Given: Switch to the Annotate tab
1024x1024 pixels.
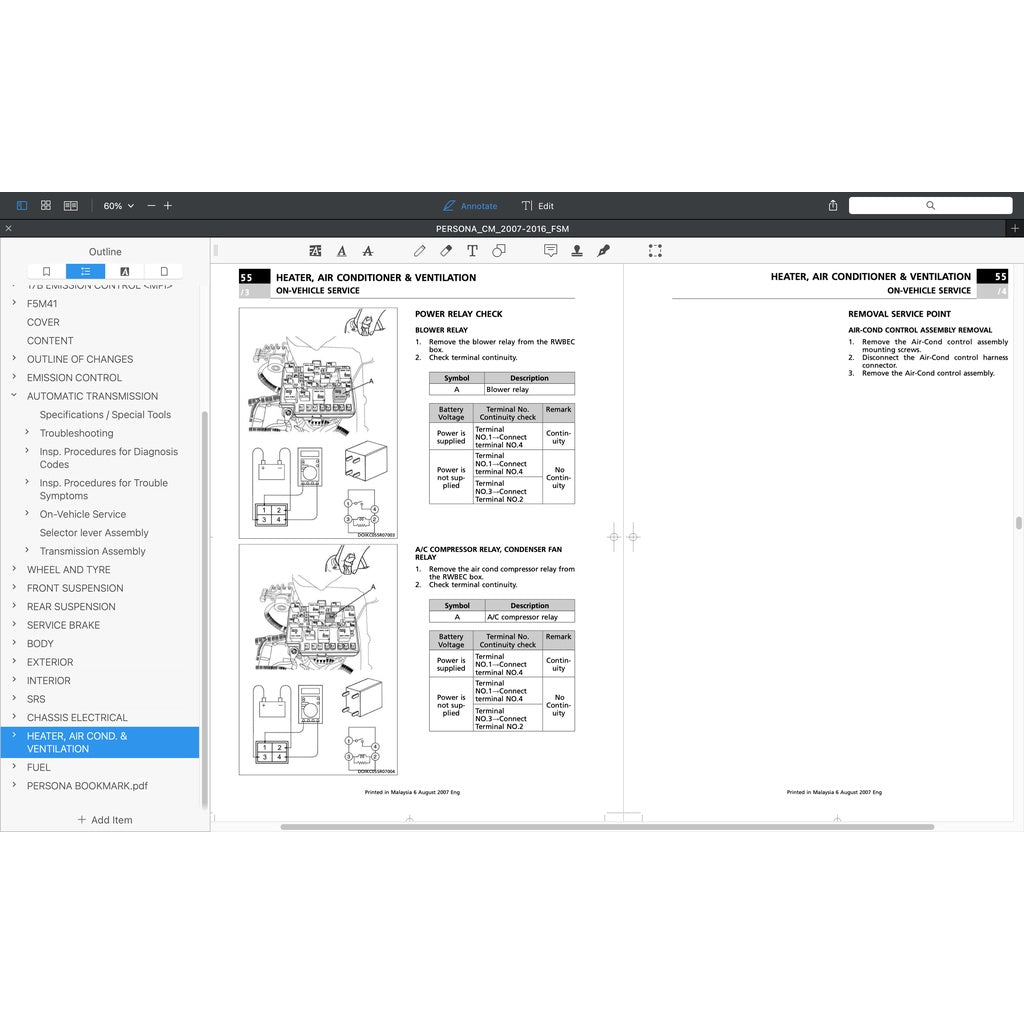Looking at the screenshot, I should 470,206.
